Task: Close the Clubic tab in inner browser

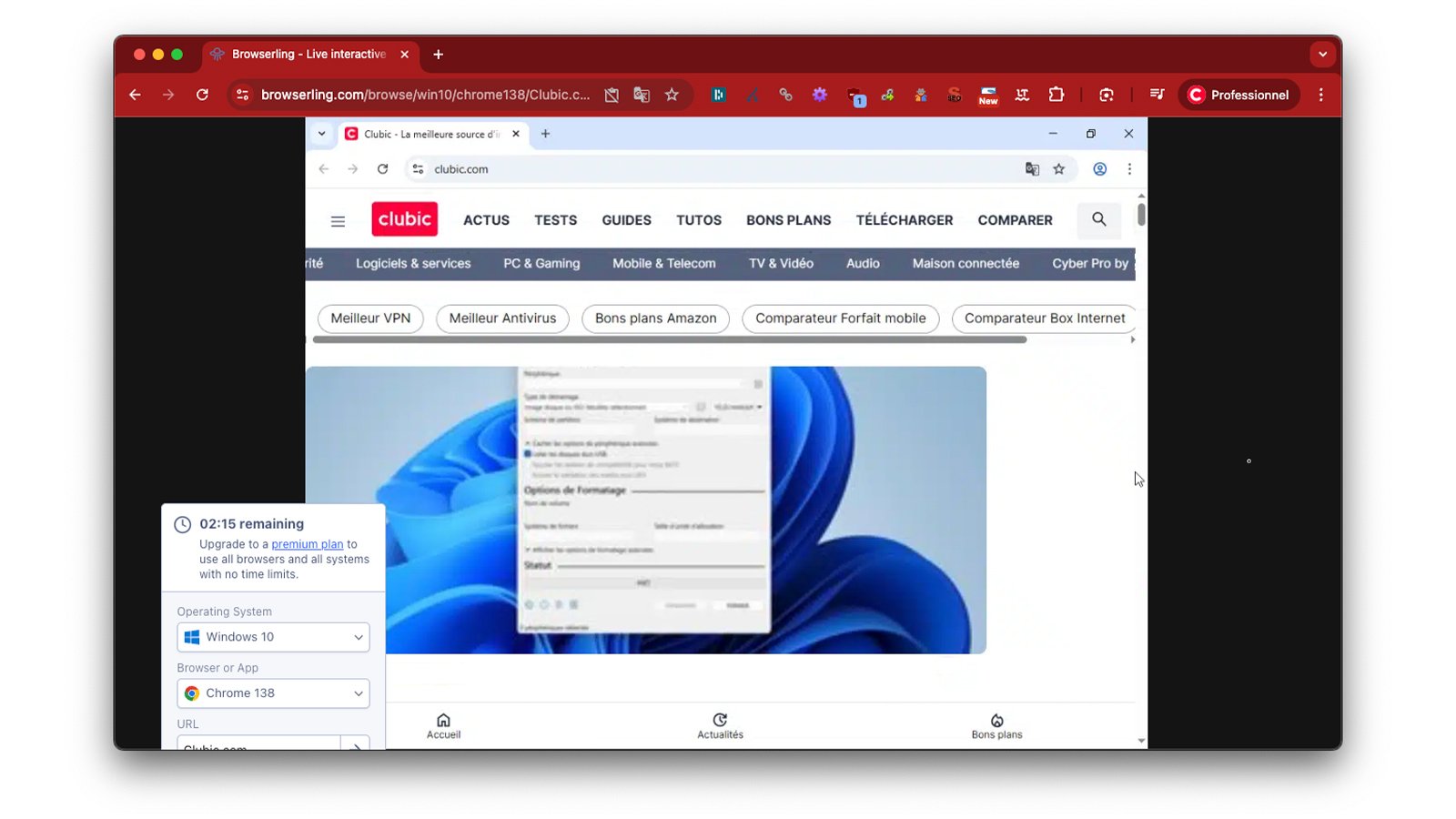Action: pos(516,134)
